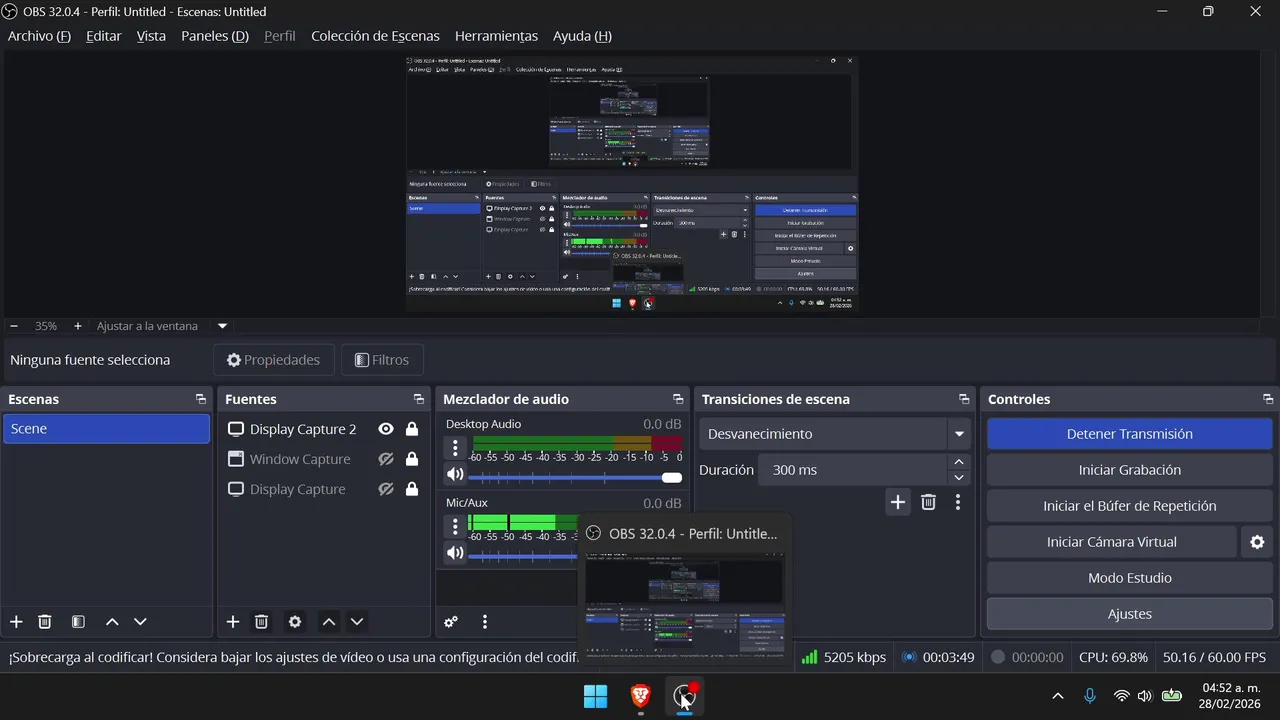Show hidden system tray icons chevron

(x=1058, y=696)
